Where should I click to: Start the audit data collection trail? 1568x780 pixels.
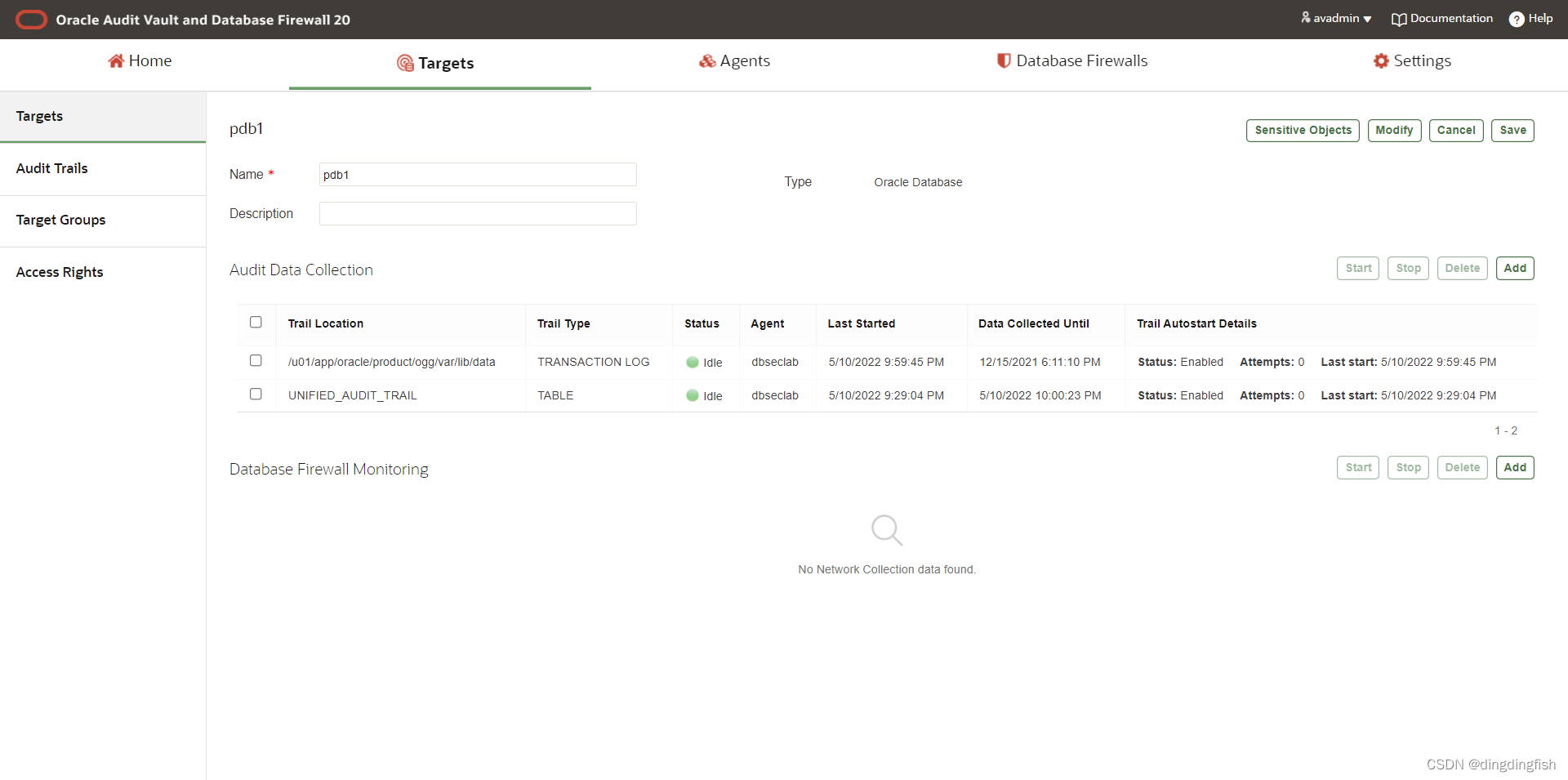pos(1358,269)
